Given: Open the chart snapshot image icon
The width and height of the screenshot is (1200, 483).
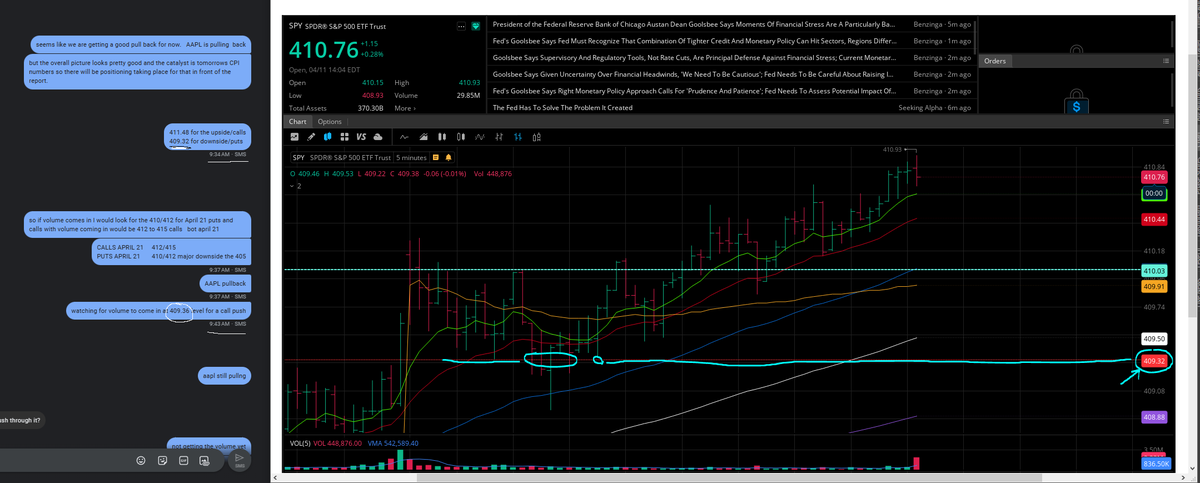Looking at the screenshot, I should coord(294,137).
